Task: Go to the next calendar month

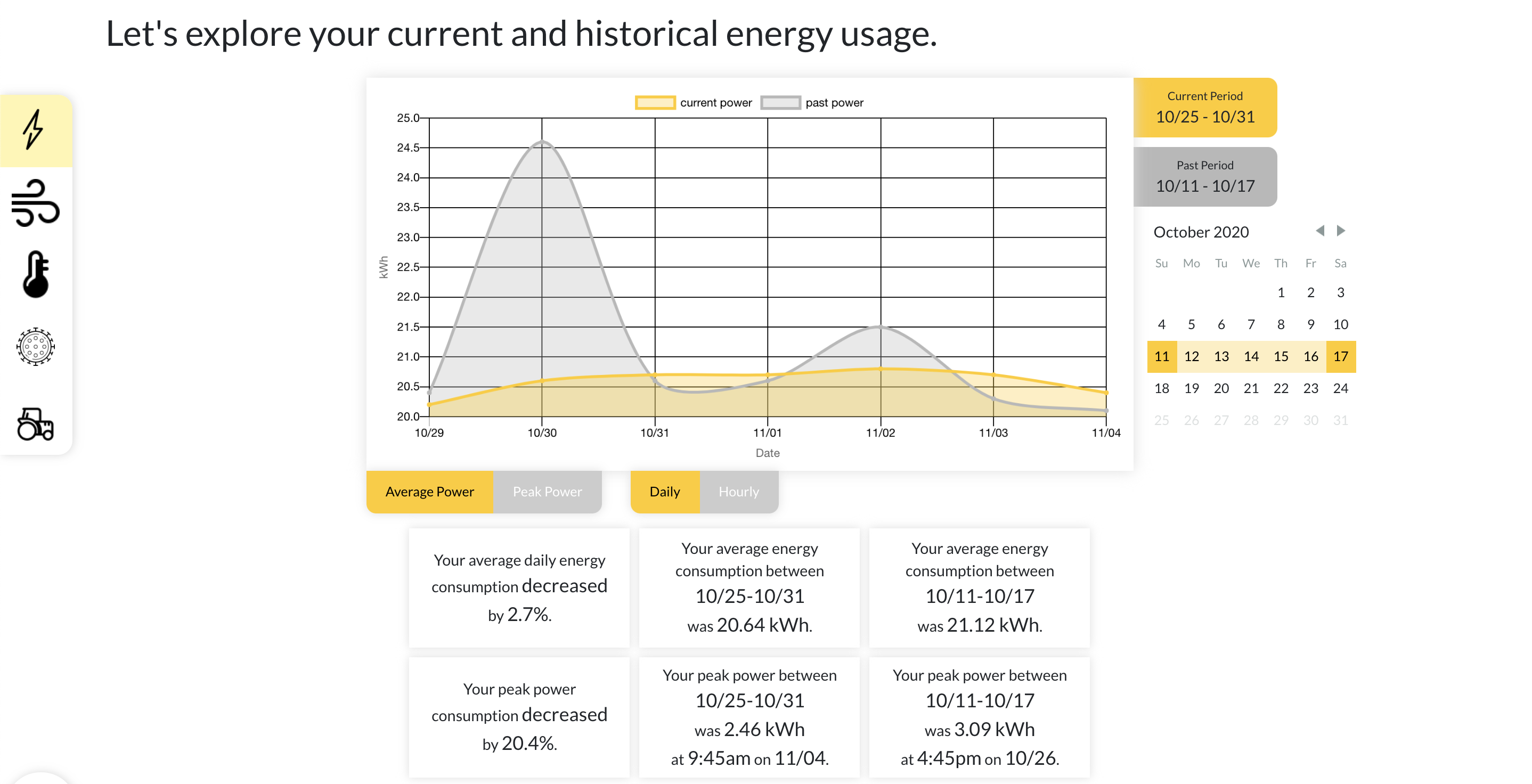Action: (x=1340, y=231)
